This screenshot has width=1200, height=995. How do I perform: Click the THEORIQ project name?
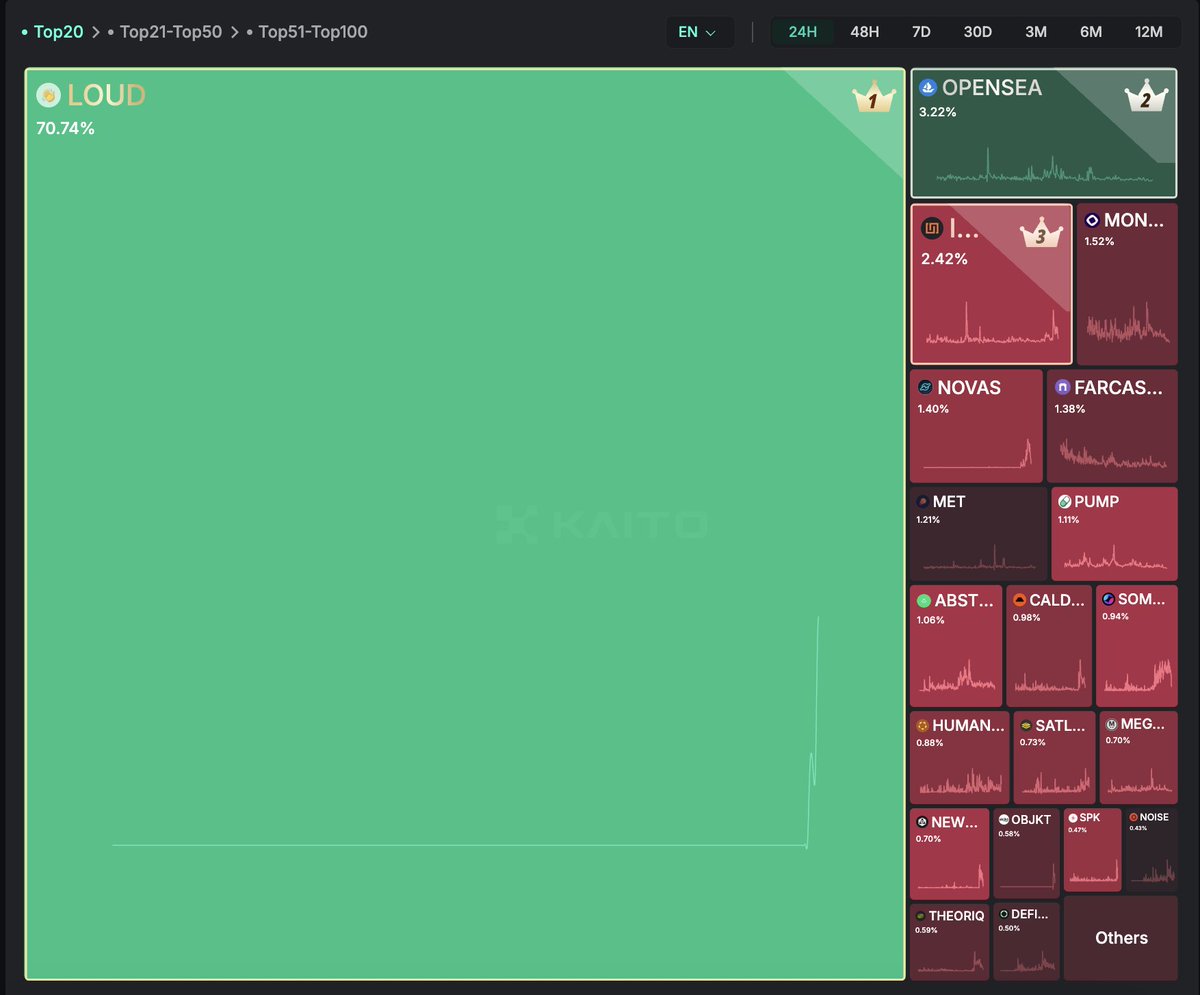tap(956, 916)
